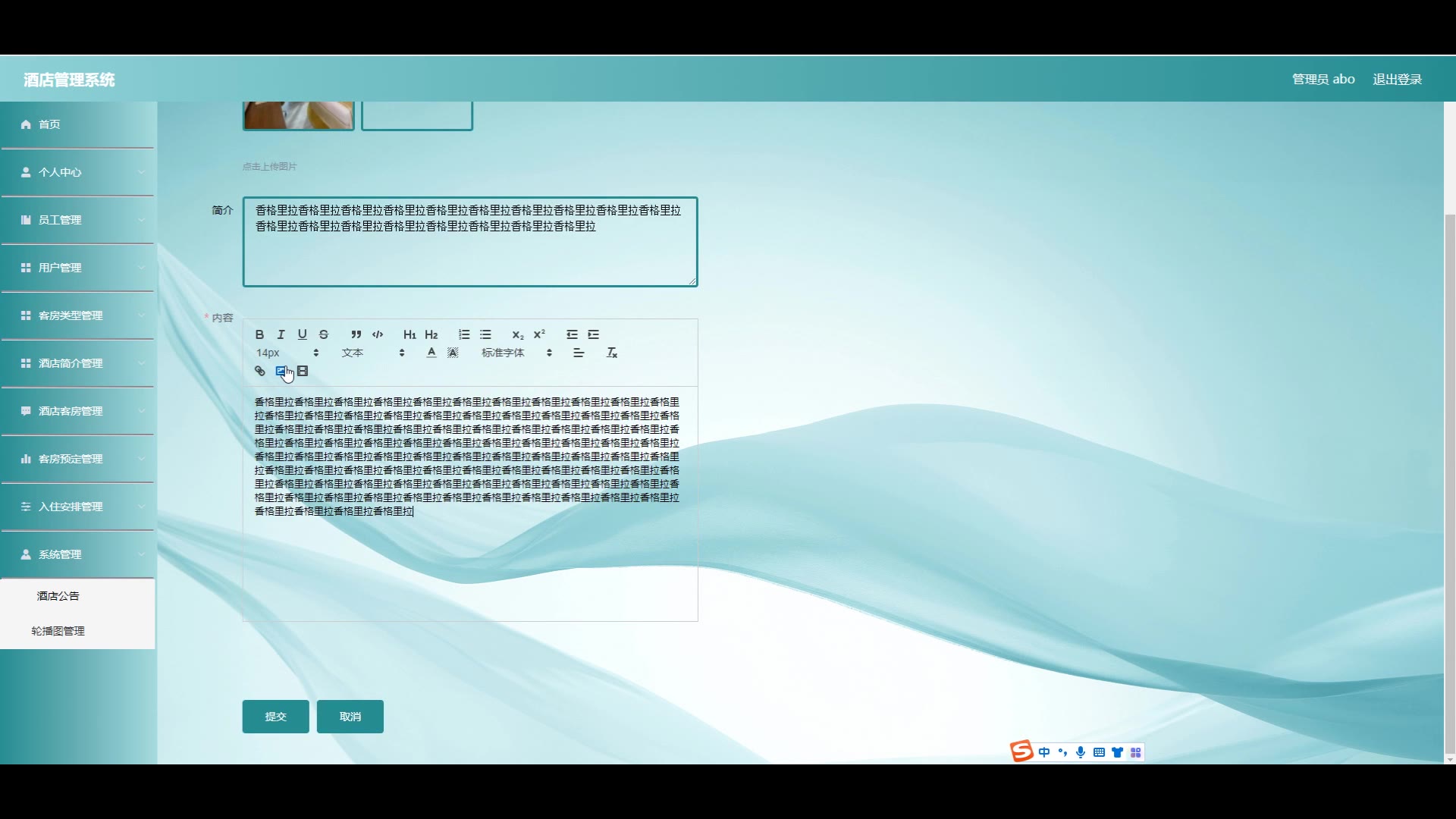This screenshot has height=819, width=1456.
Task: Insert a code block
Action: coord(378,334)
